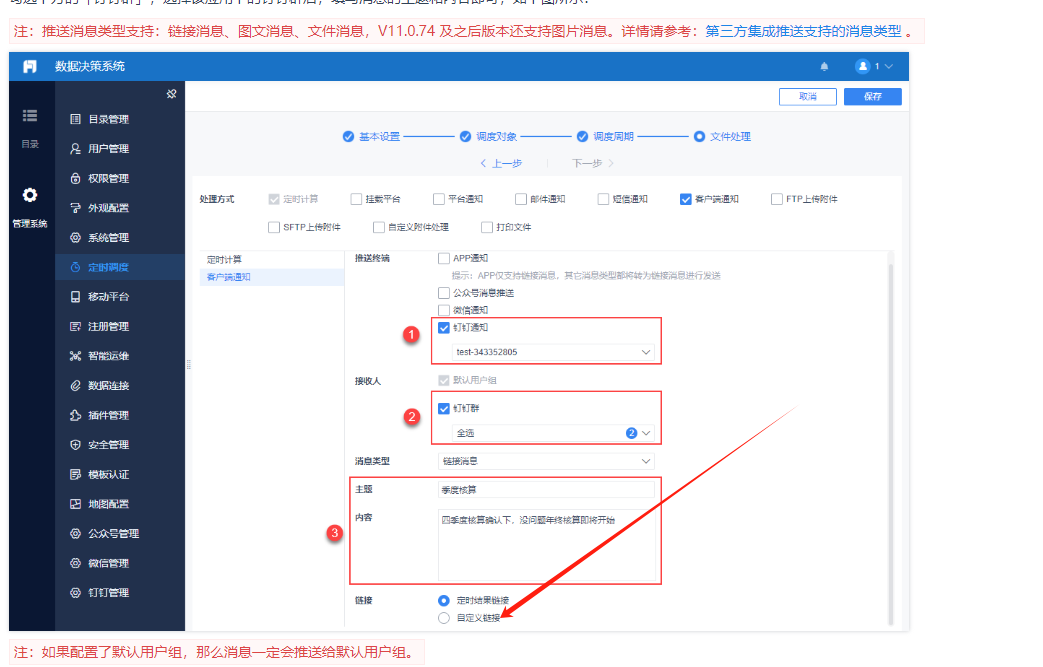This screenshot has height=667, width=1043.
Task: Unpin the sidebar with the pin icon
Action: 172,94
